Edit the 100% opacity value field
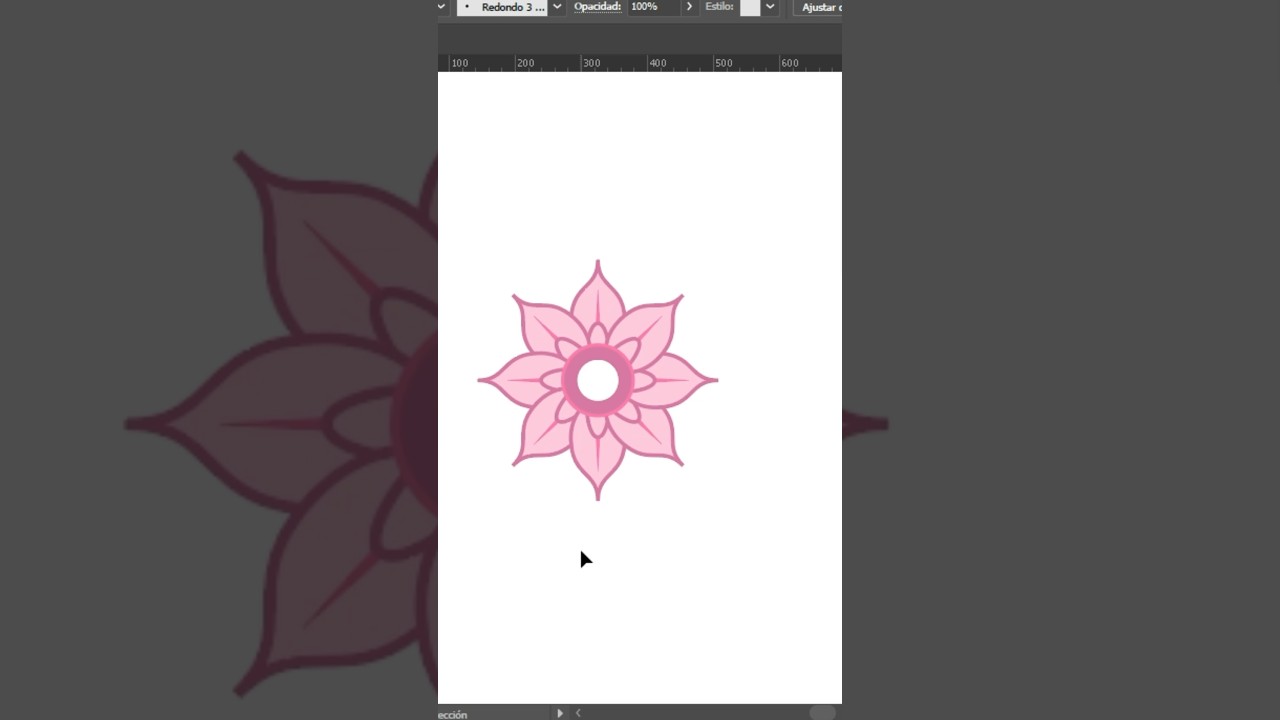 point(653,6)
